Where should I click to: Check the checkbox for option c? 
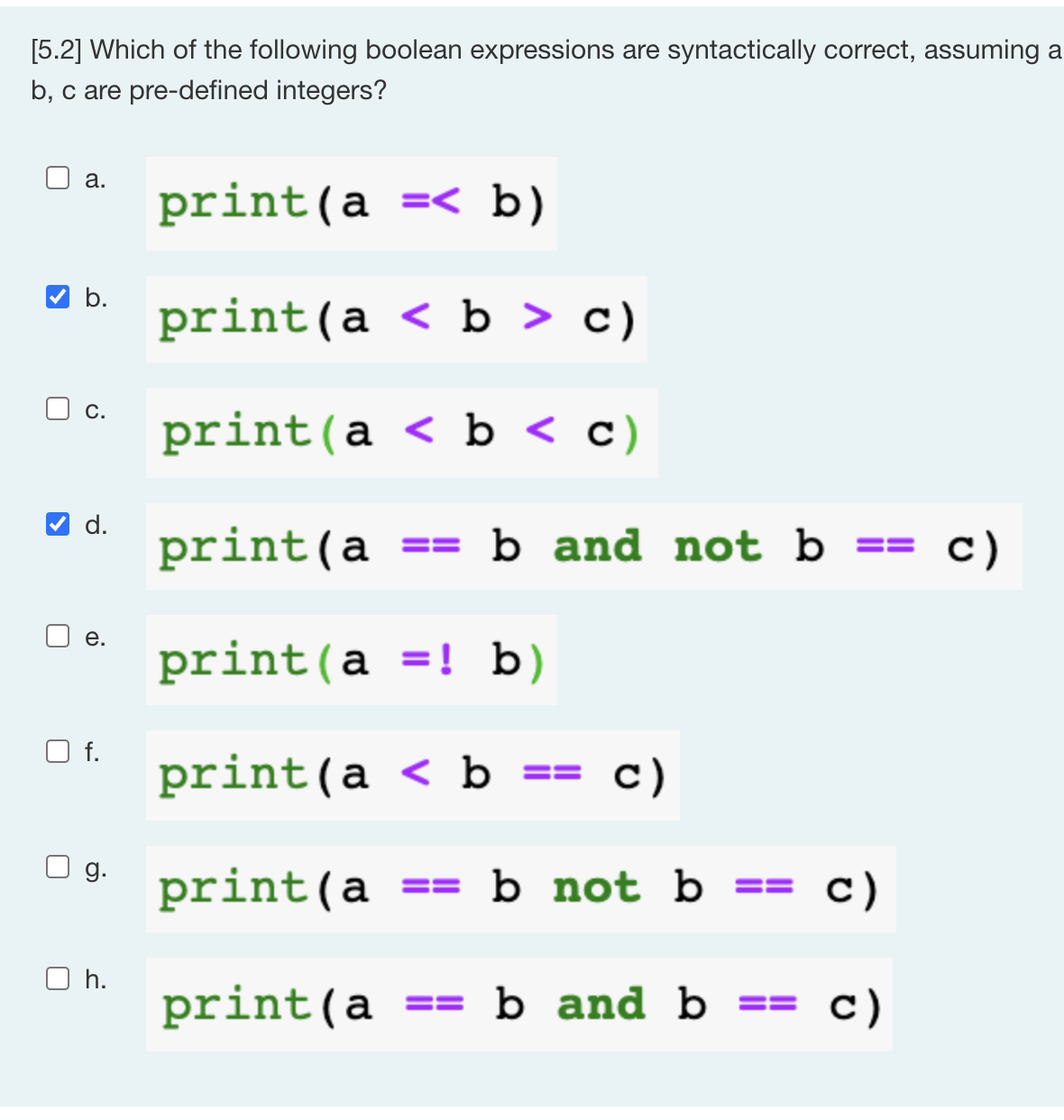pyautogui.click(x=57, y=409)
